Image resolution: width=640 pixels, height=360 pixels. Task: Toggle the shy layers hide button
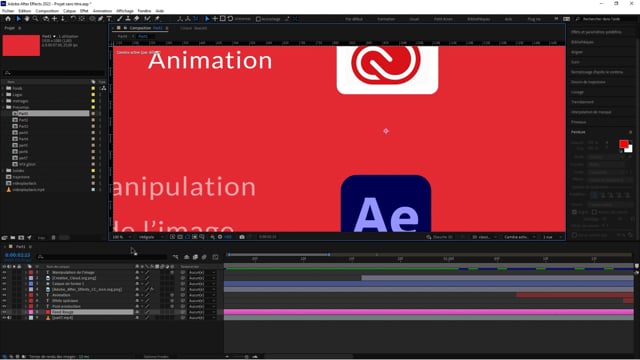[x=187, y=257]
